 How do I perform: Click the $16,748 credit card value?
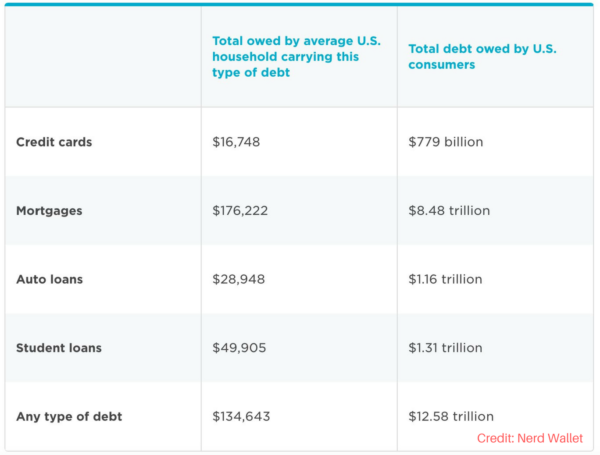(x=236, y=142)
